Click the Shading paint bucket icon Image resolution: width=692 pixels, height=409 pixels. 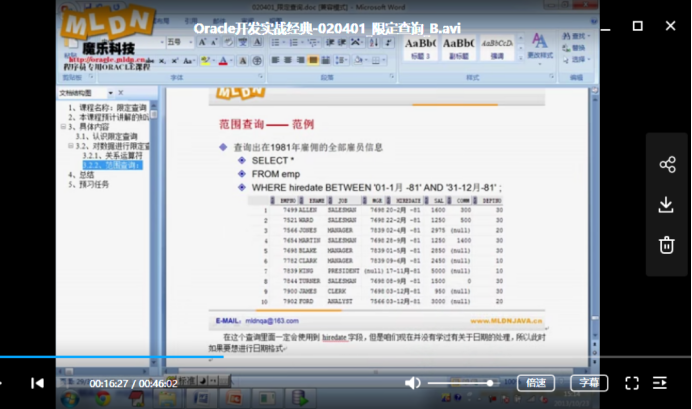click(x=359, y=60)
